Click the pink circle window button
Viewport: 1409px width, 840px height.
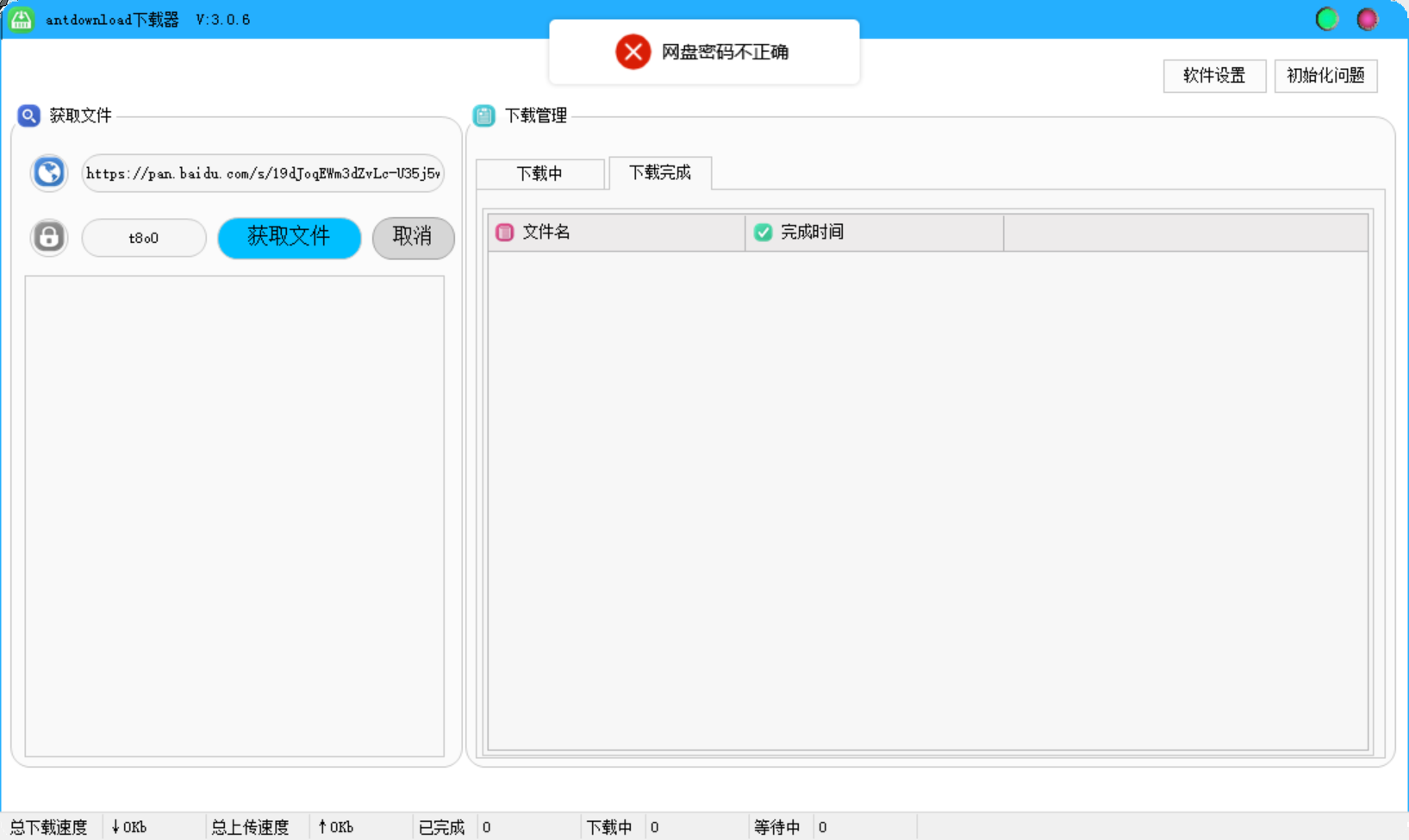point(1368,19)
